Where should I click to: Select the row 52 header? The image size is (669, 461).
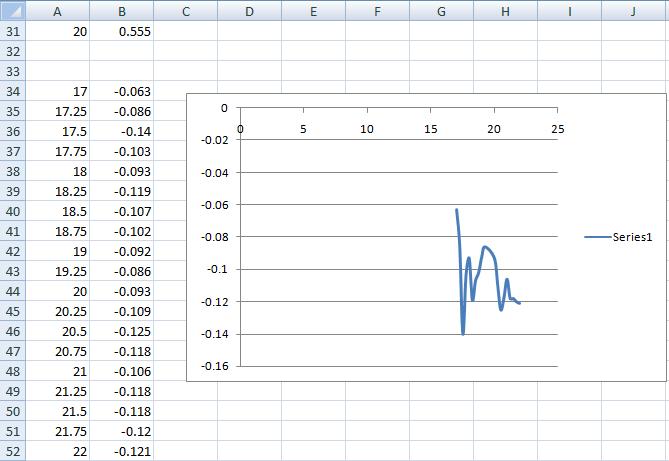point(15,451)
